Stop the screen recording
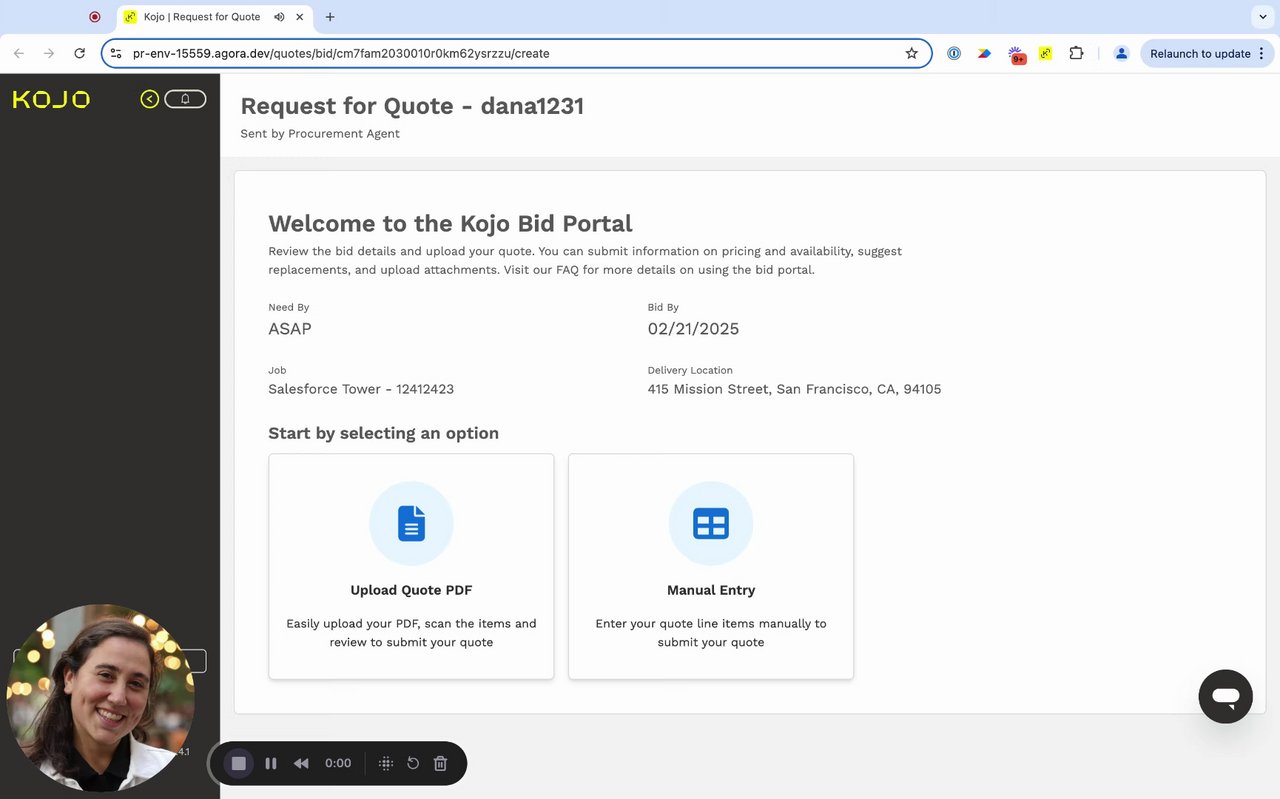Viewport: 1280px width, 799px height. point(239,763)
